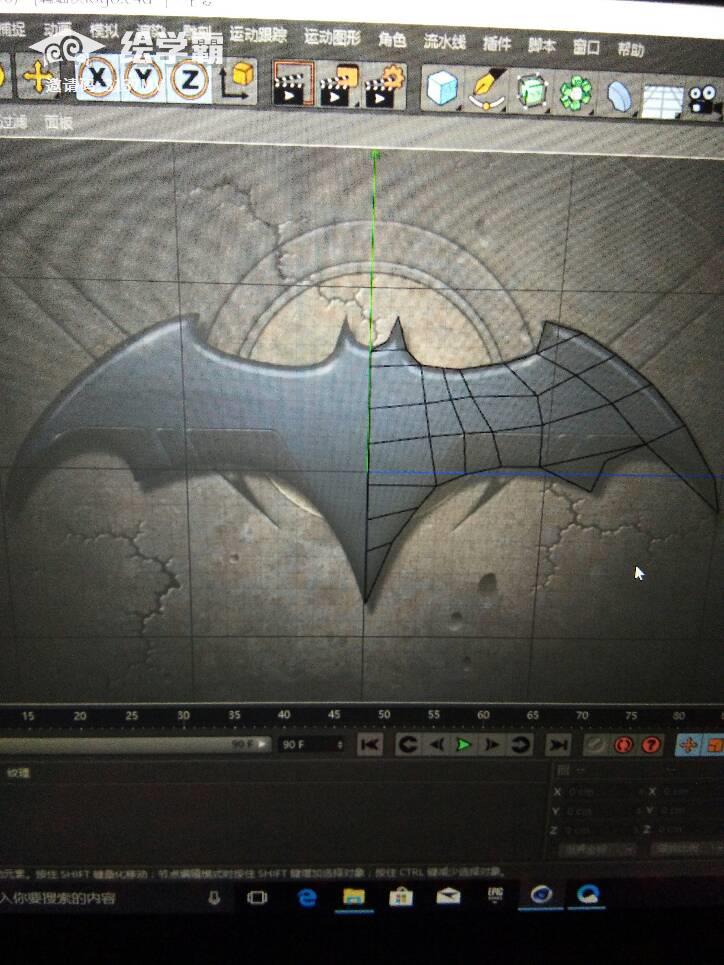Jump to next keyframe
724x965 pixels.
tap(521, 745)
